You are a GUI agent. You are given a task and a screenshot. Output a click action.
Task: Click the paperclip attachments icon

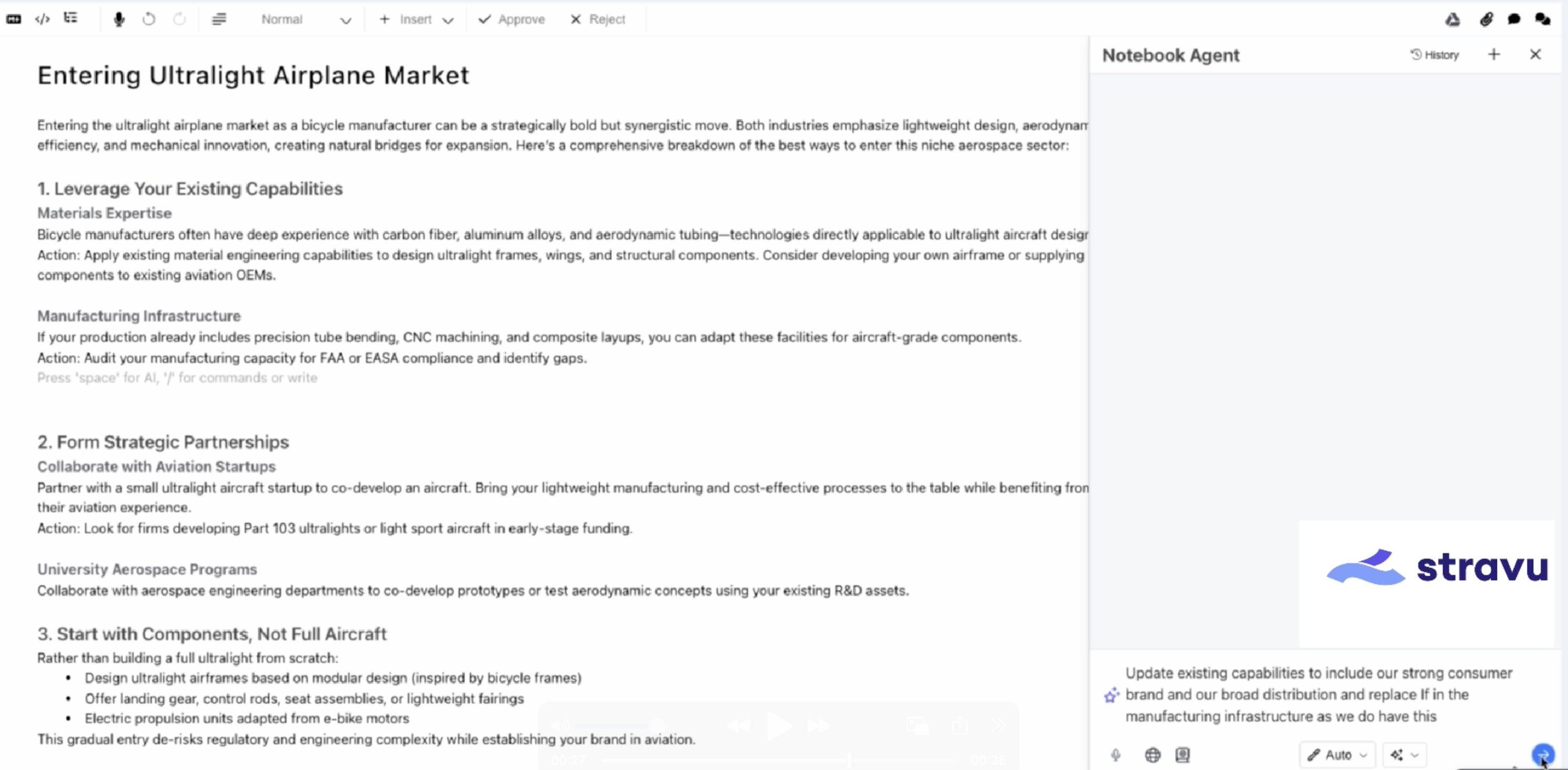tap(1486, 19)
